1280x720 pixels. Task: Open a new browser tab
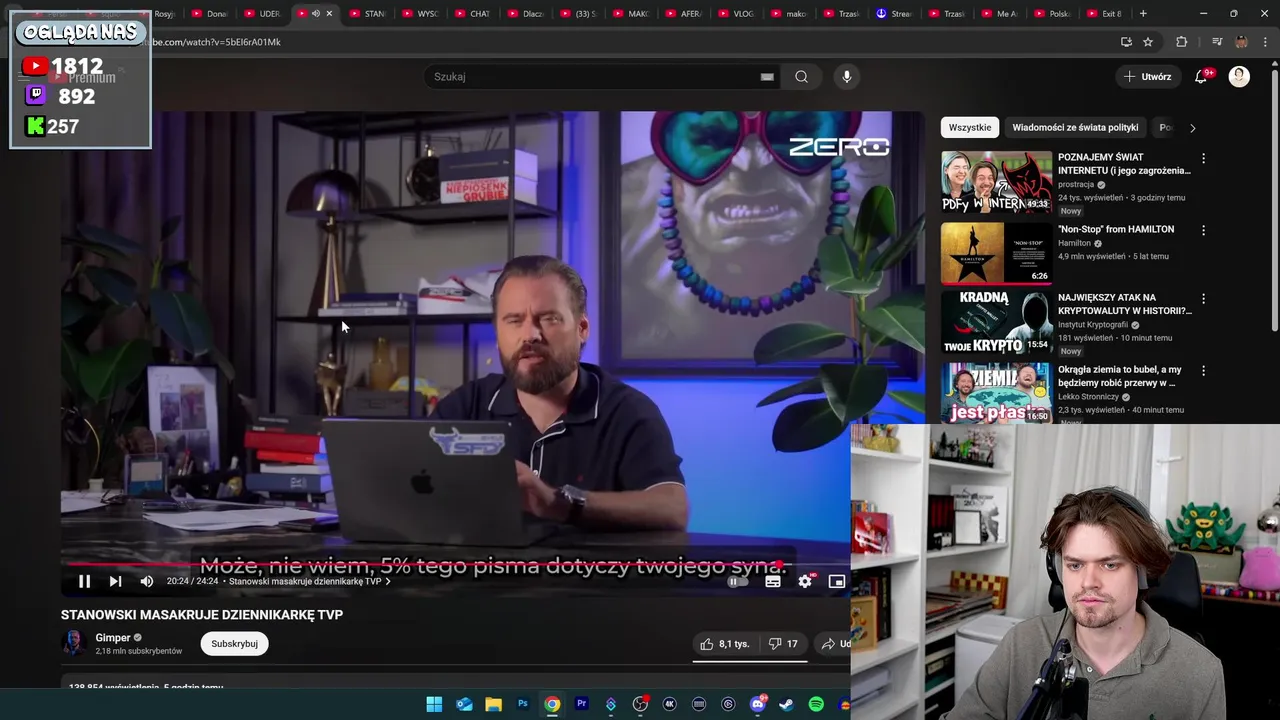[1143, 14]
